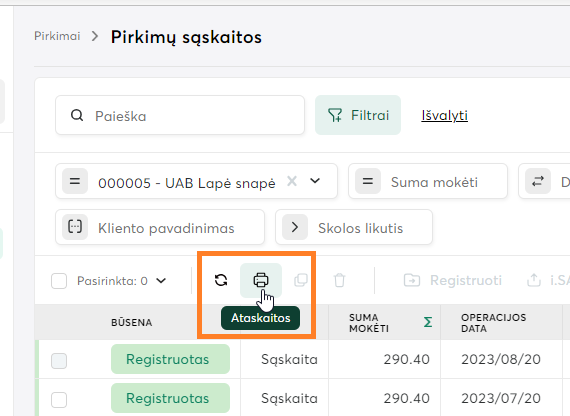This screenshot has height=416, width=570.
Task: Click Registruotas status in 2023/07/20 row
Action: 170,398
